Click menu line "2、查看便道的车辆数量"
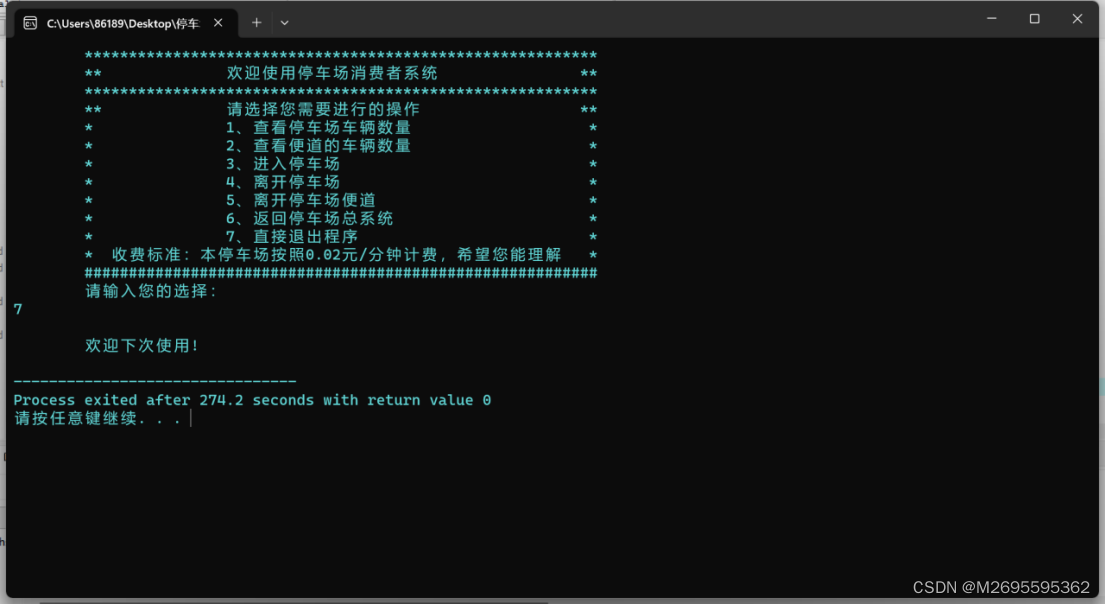The height and width of the screenshot is (604, 1106). tap(318, 146)
